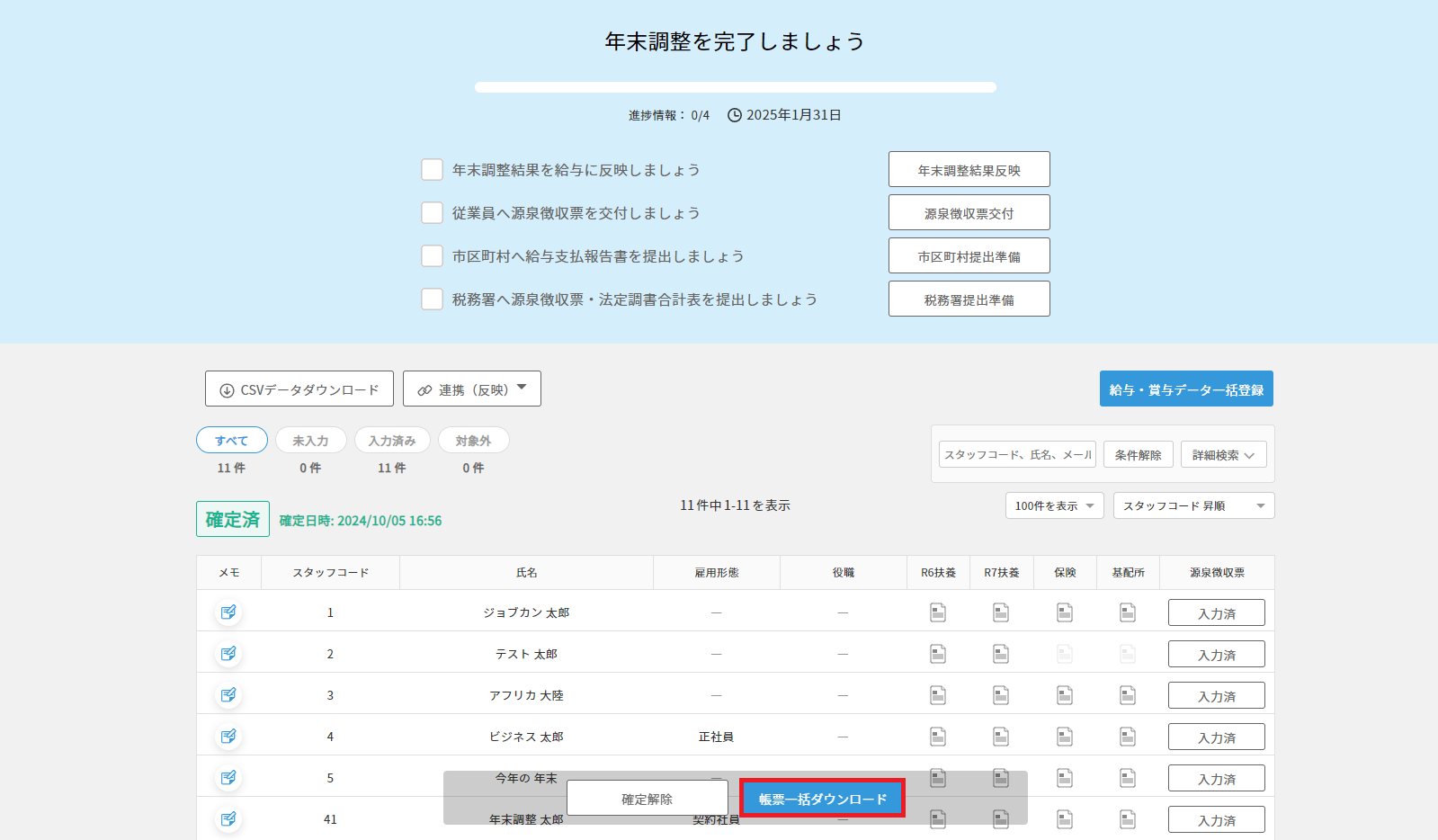This screenshot has height=840, width=1438.
Task: Click R6扶養 document icon for ジョブカン 太郎
Action: point(938,612)
